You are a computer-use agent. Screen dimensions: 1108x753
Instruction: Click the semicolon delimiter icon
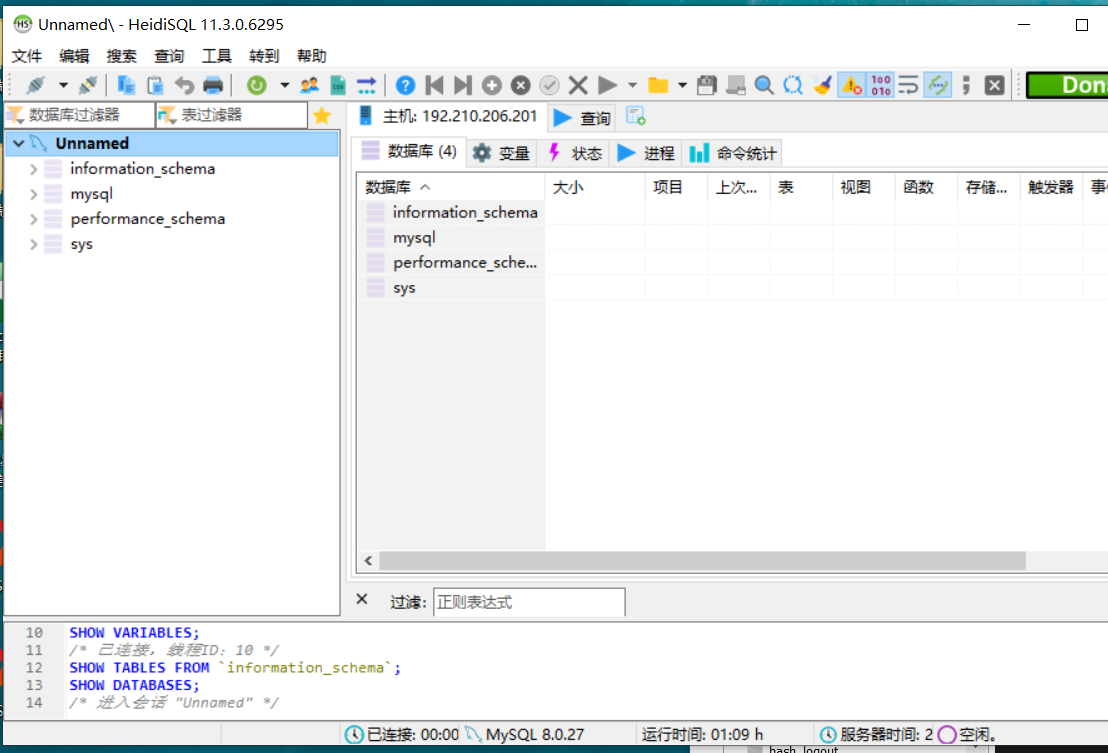[966, 85]
